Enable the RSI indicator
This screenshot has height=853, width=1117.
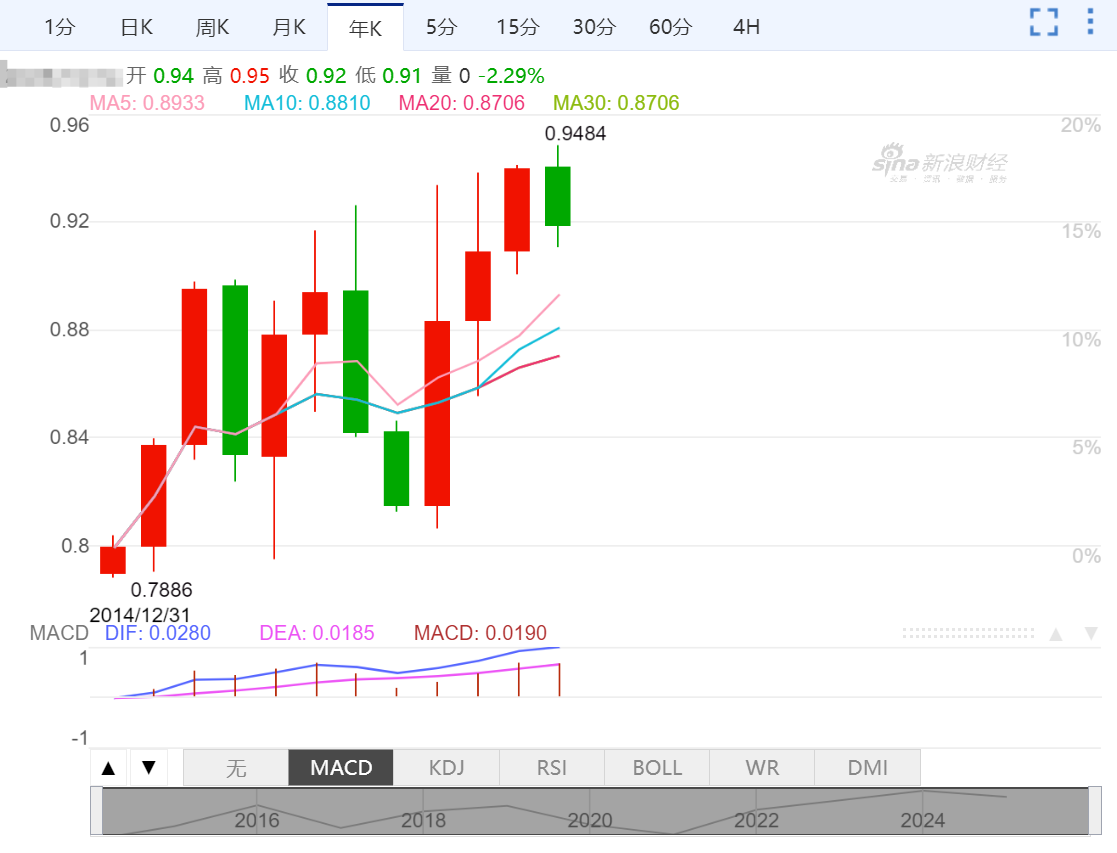point(551,768)
